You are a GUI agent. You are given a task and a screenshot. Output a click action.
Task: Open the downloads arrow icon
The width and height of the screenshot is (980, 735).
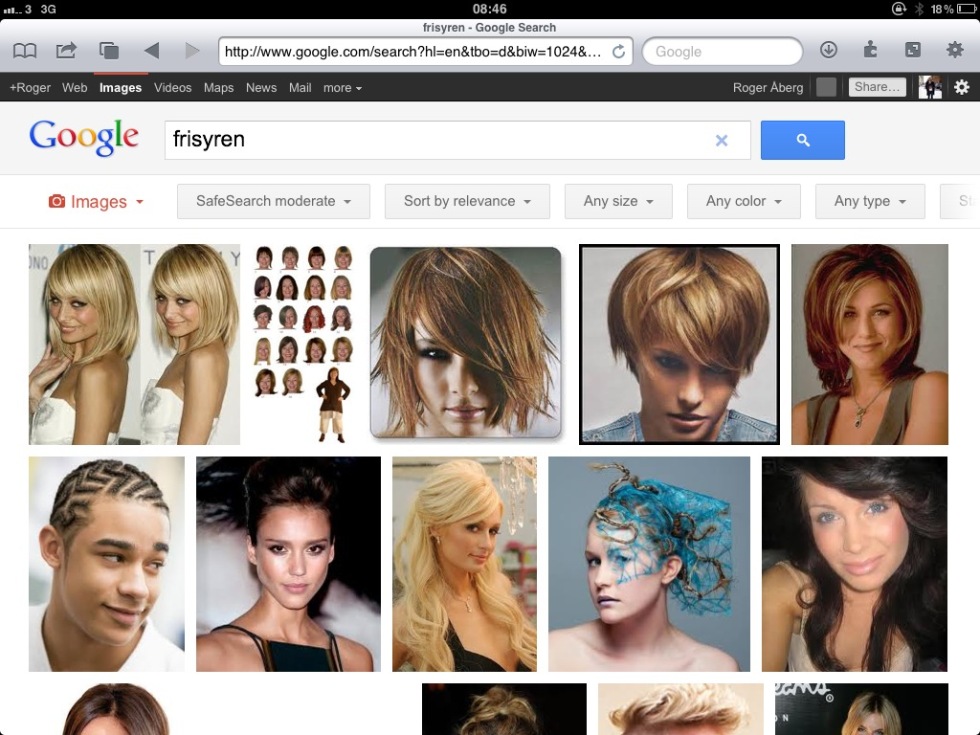pyautogui.click(x=828, y=50)
